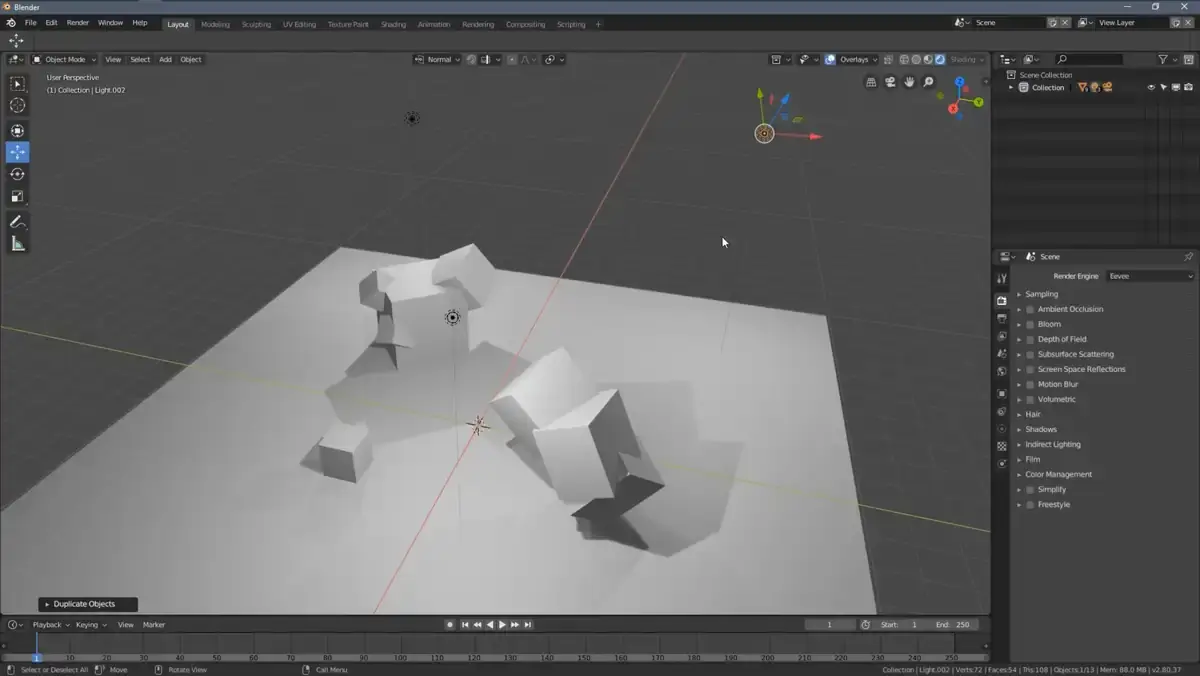Open the timeline Keying menu
Viewport: 1200px width, 676px height.
click(x=90, y=625)
